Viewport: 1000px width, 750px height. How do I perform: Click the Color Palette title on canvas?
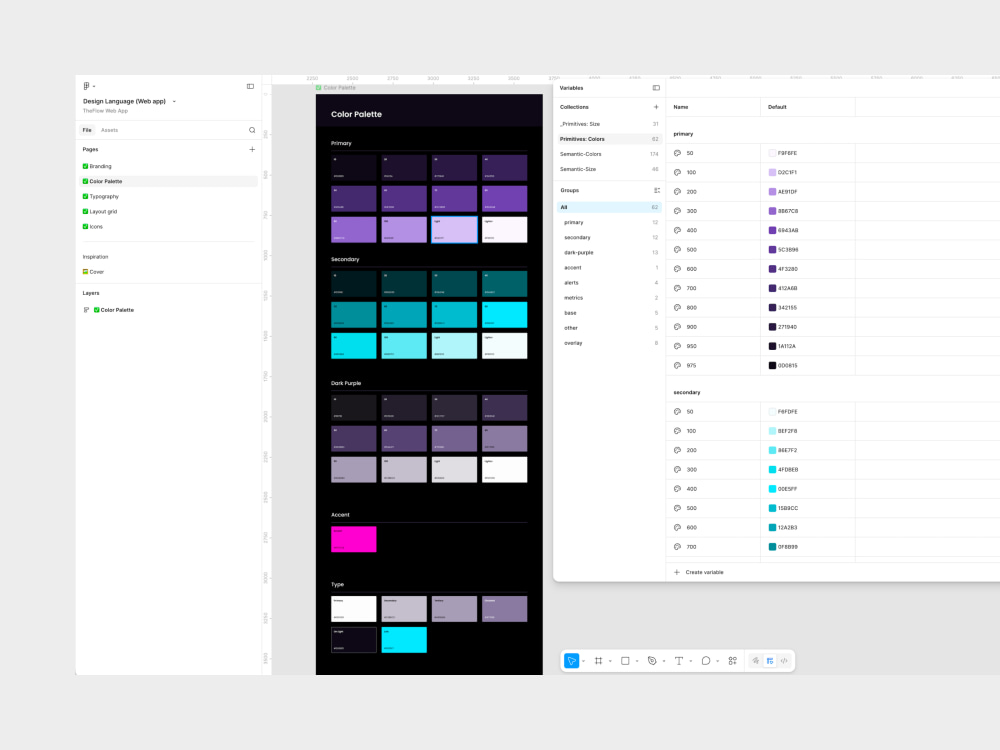(x=356, y=114)
